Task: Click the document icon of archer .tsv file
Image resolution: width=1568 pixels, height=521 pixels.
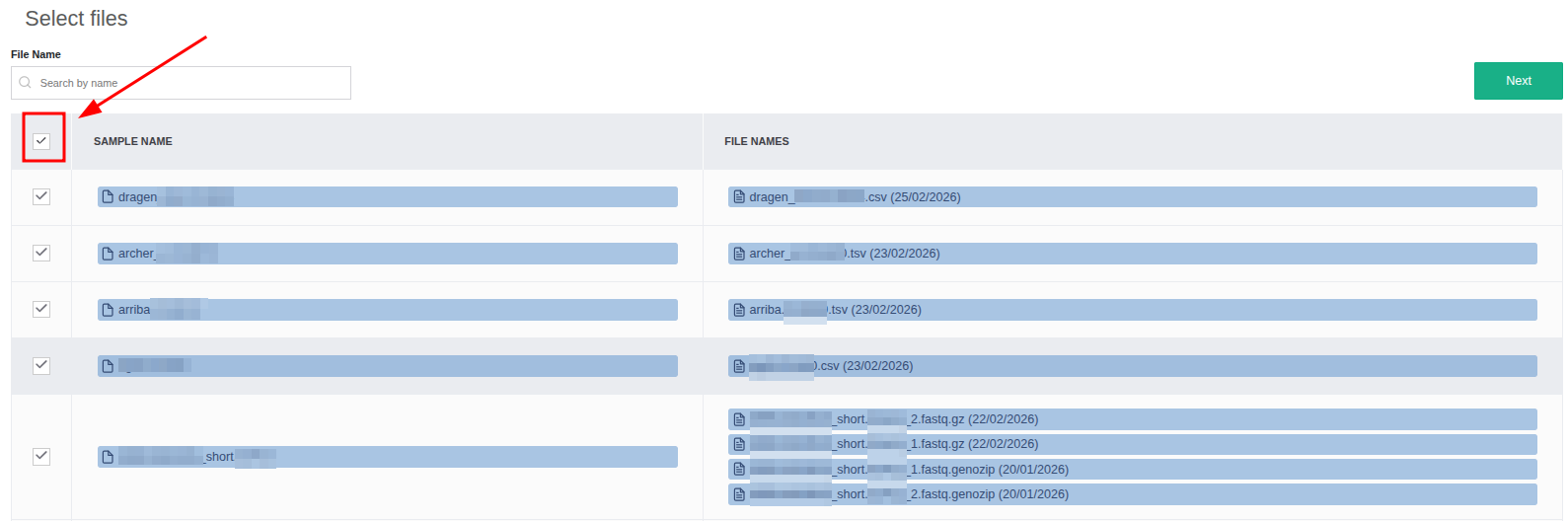Action: pyautogui.click(x=739, y=254)
